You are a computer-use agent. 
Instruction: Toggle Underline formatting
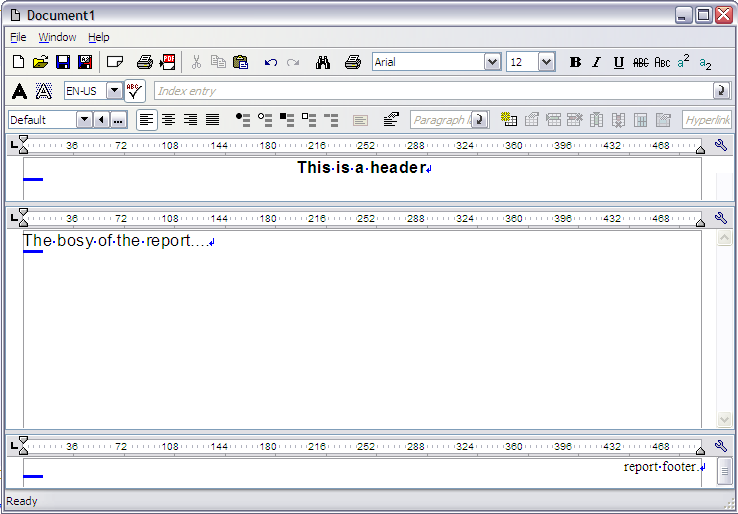pos(618,62)
